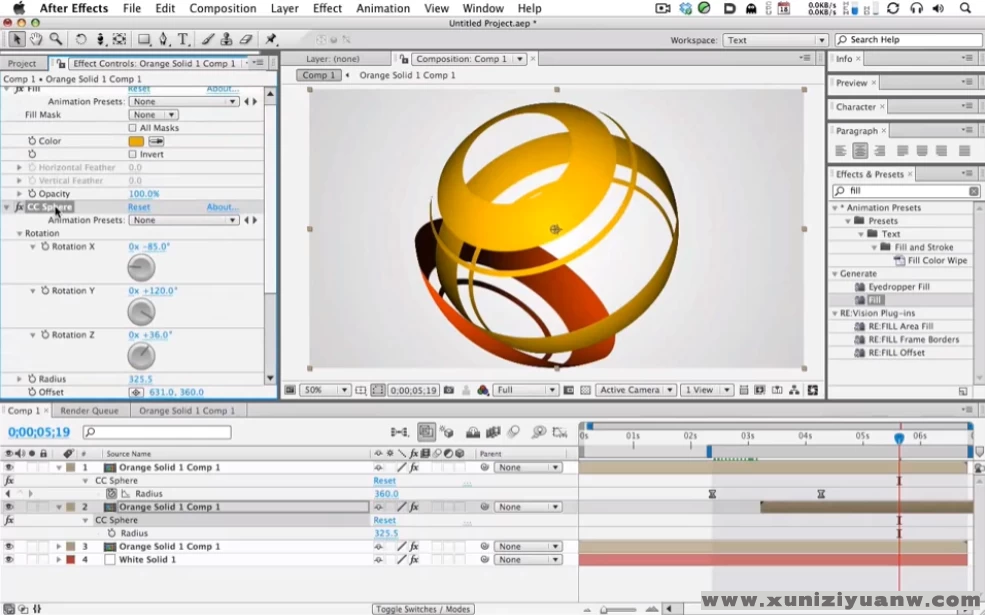Enable the All Masks checkbox
The width and height of the screenshot is (985, 615).
[133, 128]
